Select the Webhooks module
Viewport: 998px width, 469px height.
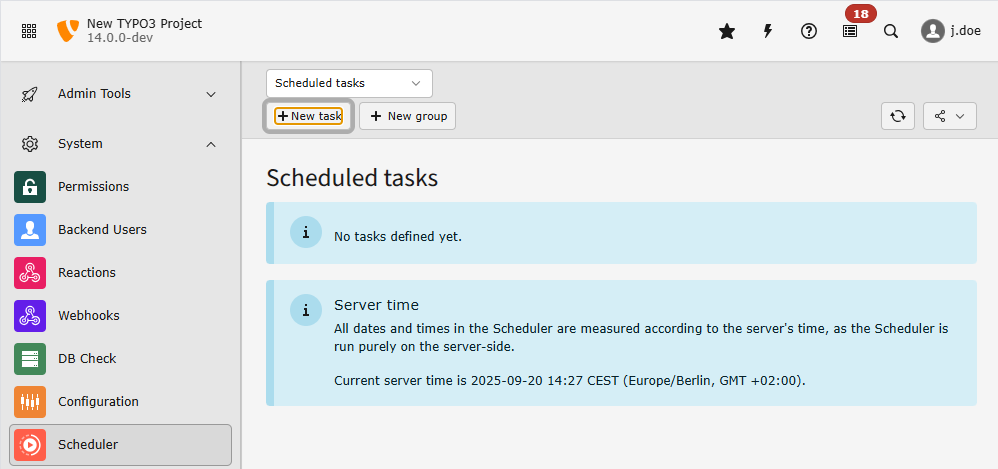tap(88, 316)
